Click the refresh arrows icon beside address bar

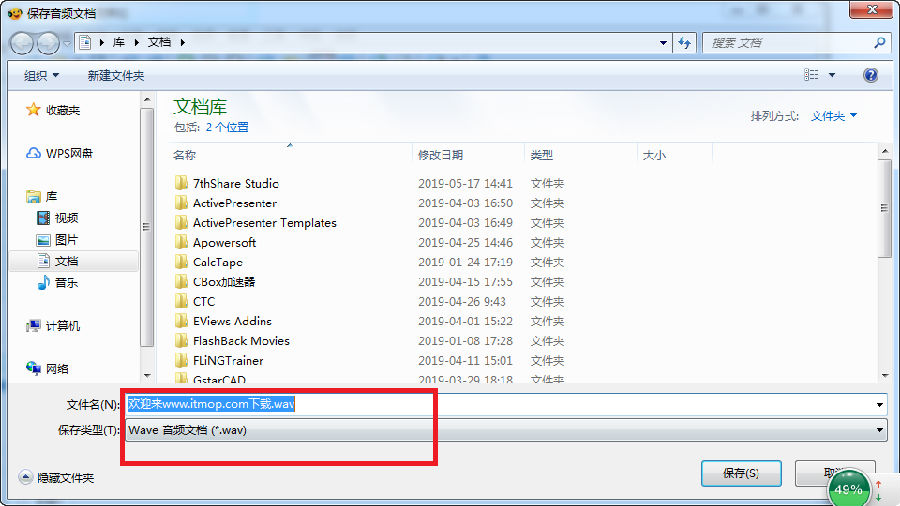(684, 43)
